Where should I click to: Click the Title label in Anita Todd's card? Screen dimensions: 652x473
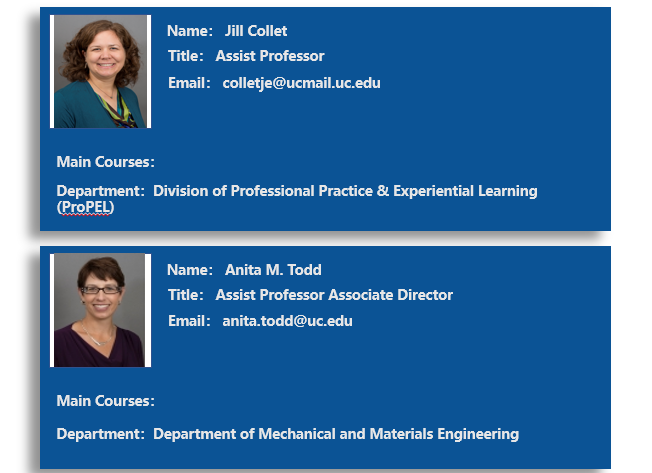pyautogui.click(x=185, y=295)
